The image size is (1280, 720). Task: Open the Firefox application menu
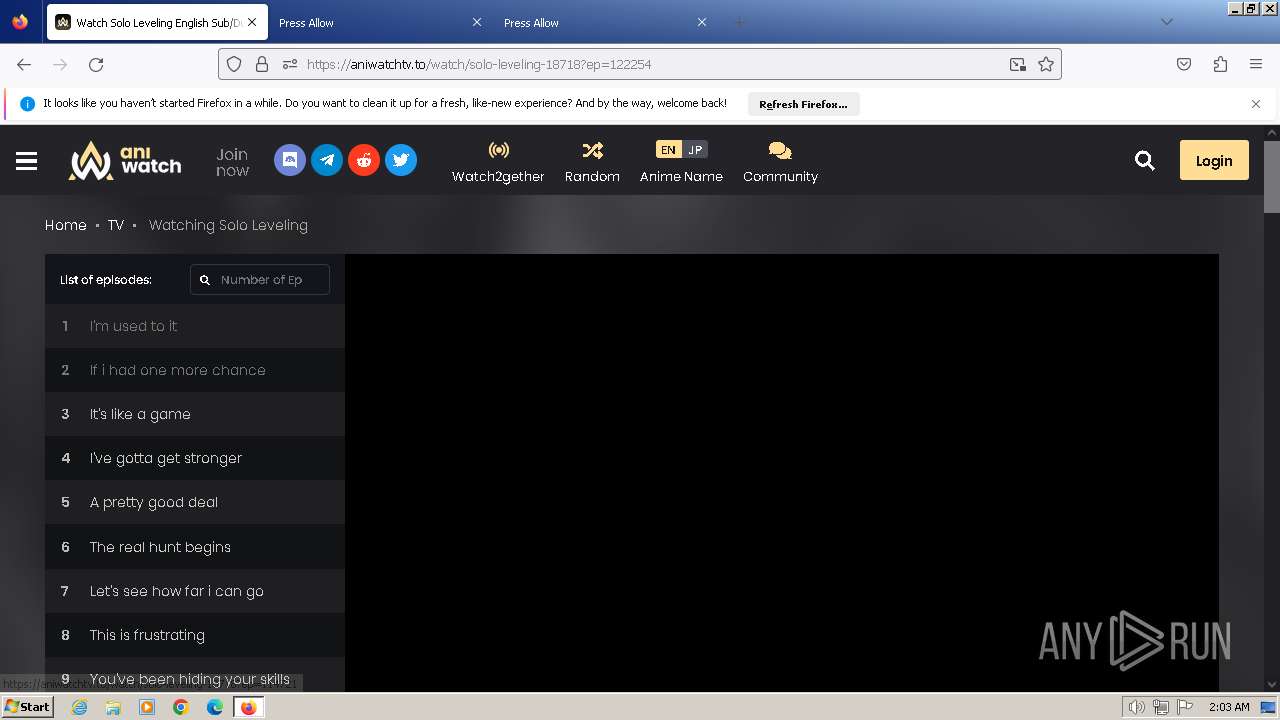(x=1256, y=64)
